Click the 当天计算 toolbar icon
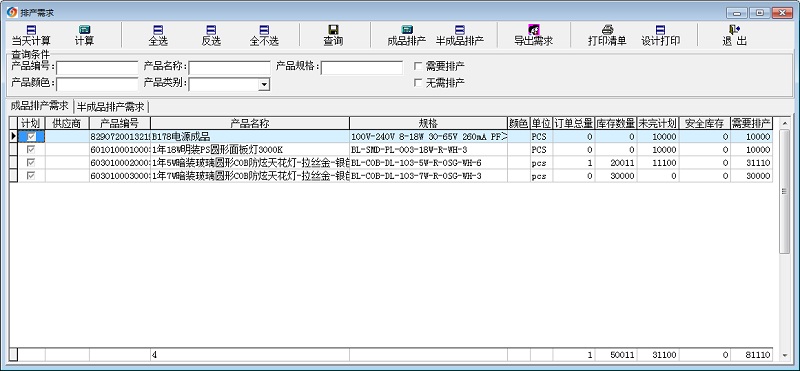This screenshot has height=371, width=800. pyautogui.click(x=31, y=30)
